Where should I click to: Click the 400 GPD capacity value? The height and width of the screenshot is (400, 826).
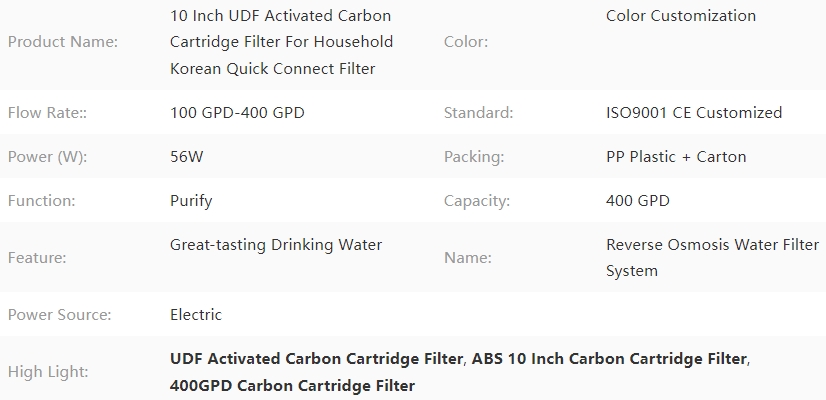(x=637, y=201)
